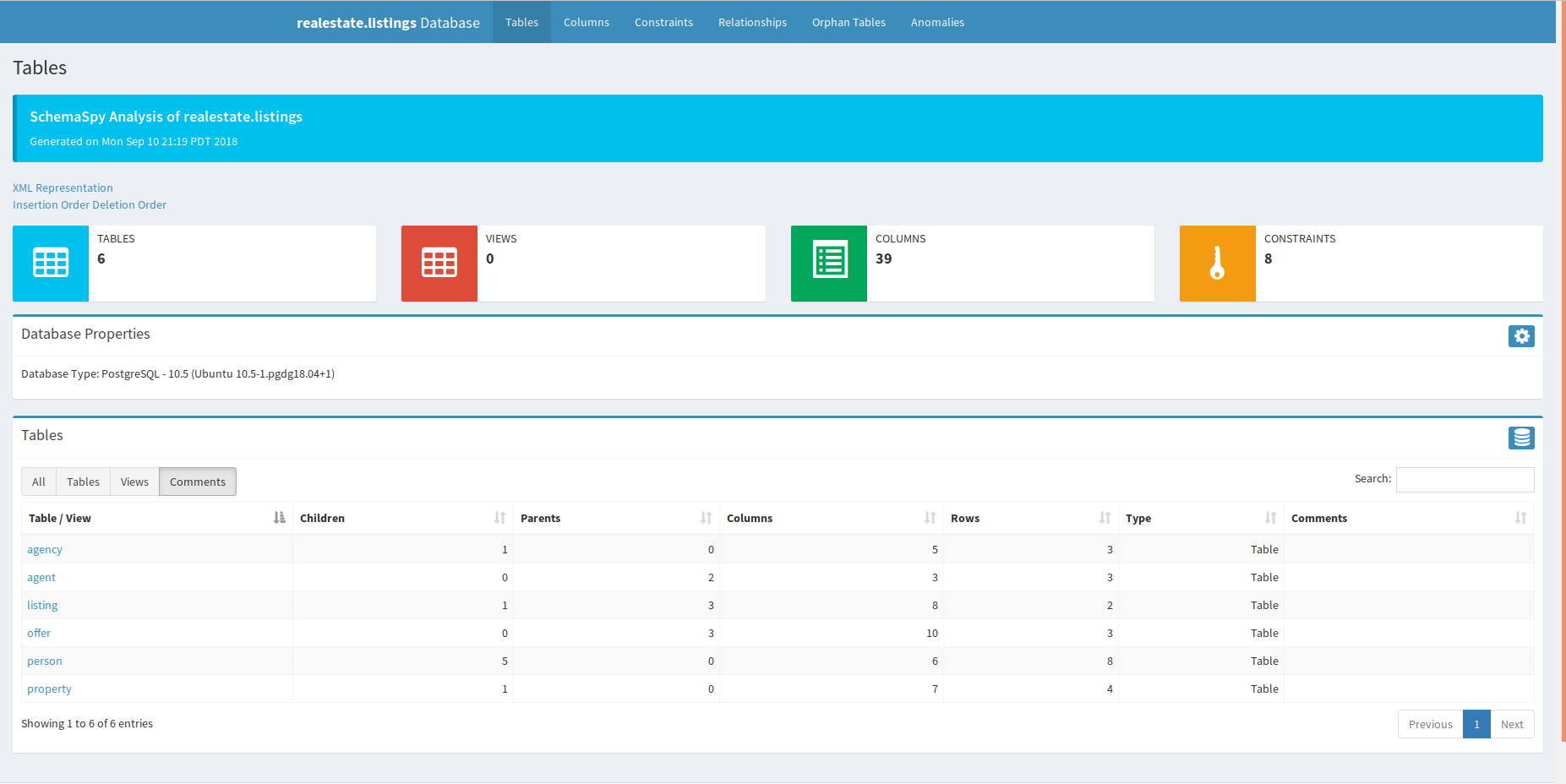Viewport: 1566px width, 784px height.
Task: Focus the Search input field
Action: [x=1465, y=479]
